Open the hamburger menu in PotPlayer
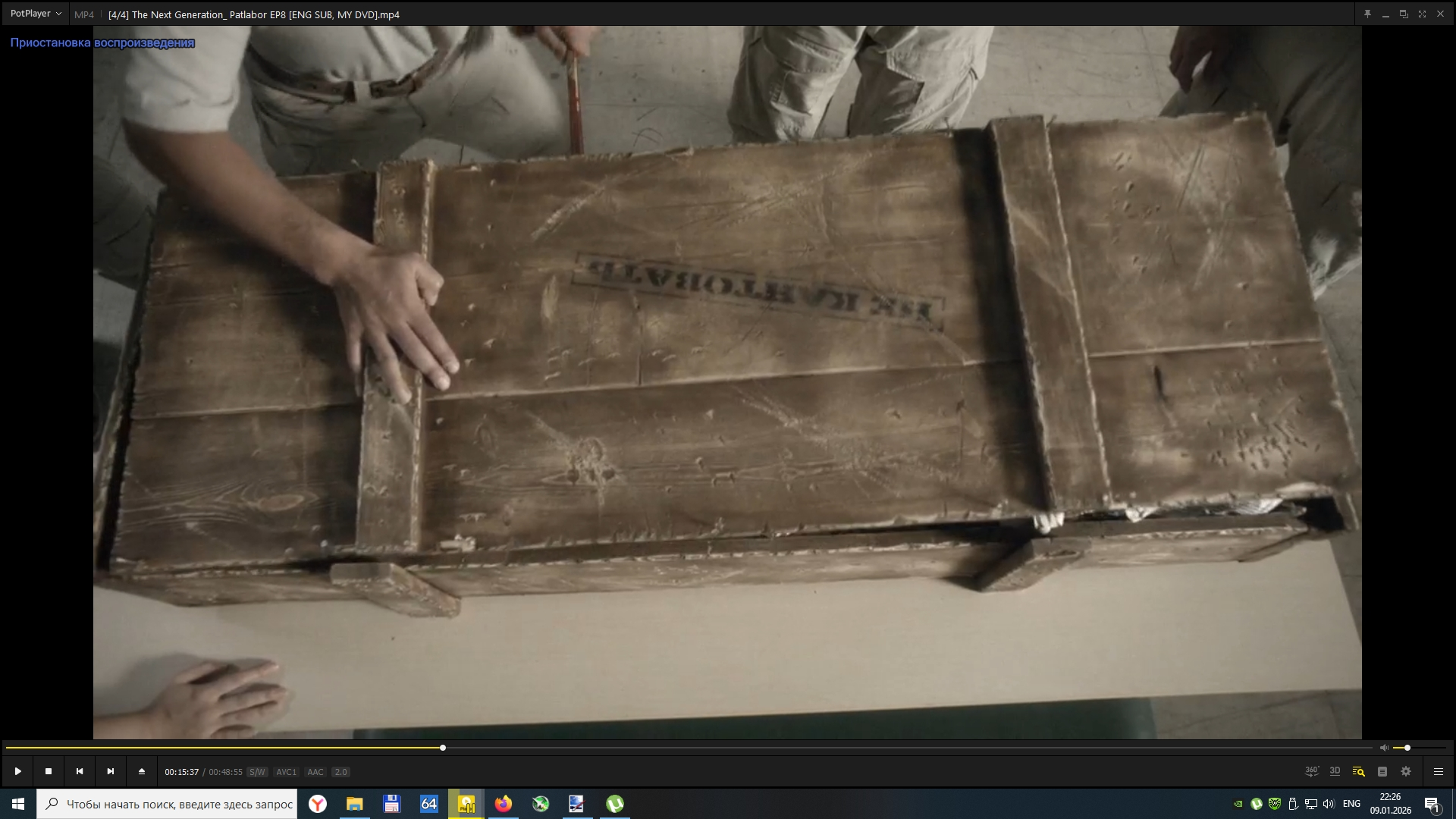 (1438, 771)
